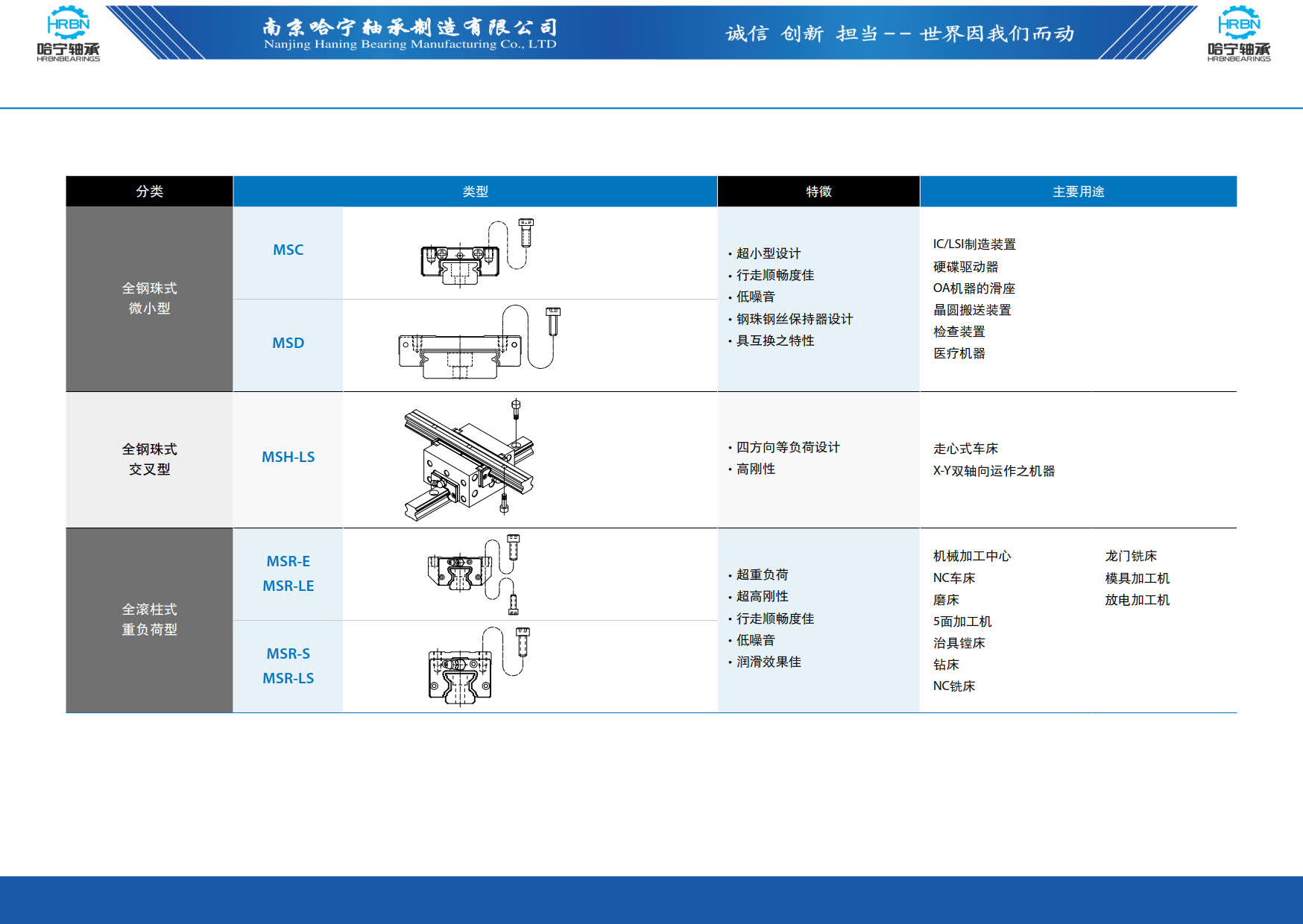Image resolution: width=1303 pixels, height=924 pixels.
Task: Click the '超小型设计' feature text
Action: click(769, 253)
